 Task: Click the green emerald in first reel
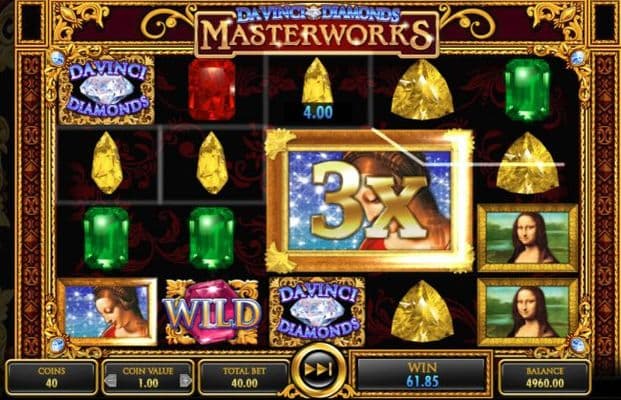[x=106, y=238]
